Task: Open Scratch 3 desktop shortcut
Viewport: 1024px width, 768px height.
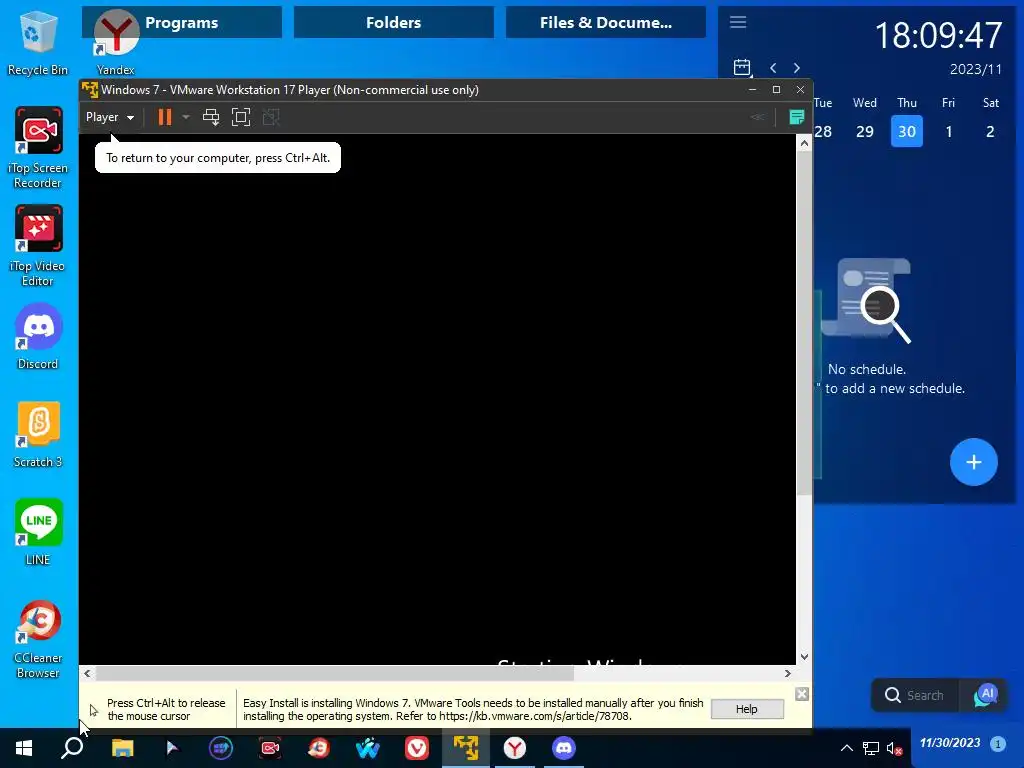Action: [x=37, y=435]
